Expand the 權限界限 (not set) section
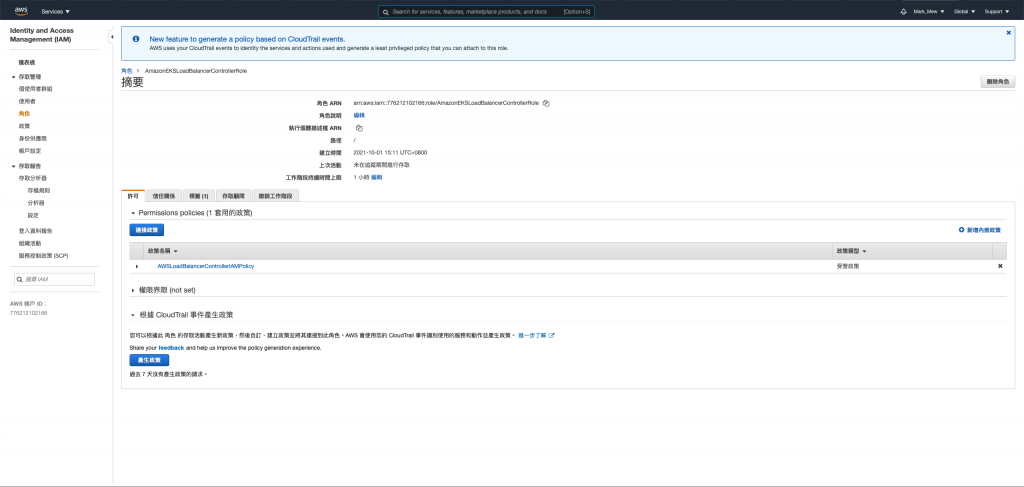 (x=133, y=290)
